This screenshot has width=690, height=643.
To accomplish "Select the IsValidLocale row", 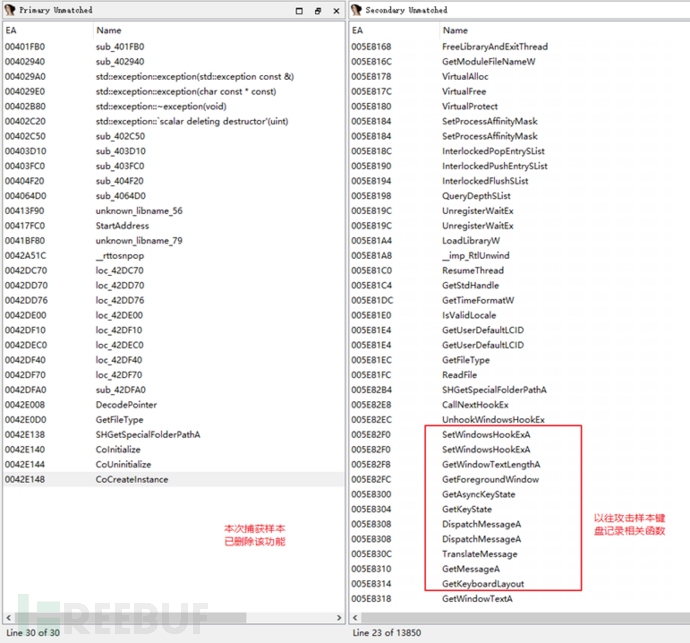I will (x=520, y=316).
